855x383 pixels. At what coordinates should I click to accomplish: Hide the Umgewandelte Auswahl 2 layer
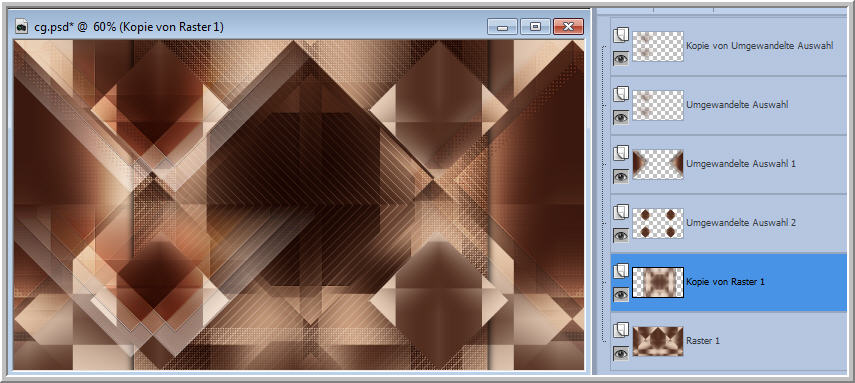click(x=621, y=236)
